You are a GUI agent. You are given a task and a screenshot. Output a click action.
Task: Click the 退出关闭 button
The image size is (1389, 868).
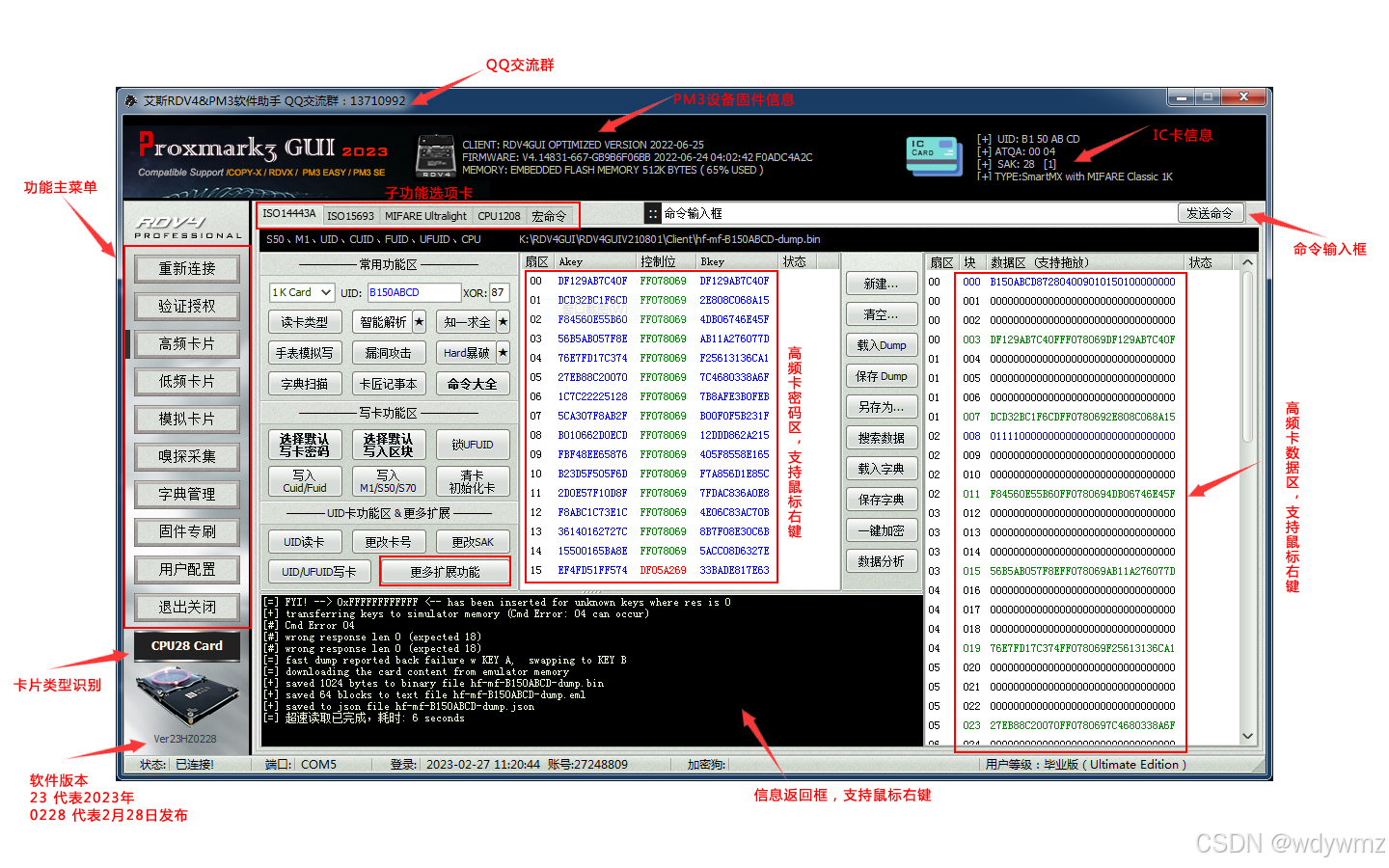[187, 607]
